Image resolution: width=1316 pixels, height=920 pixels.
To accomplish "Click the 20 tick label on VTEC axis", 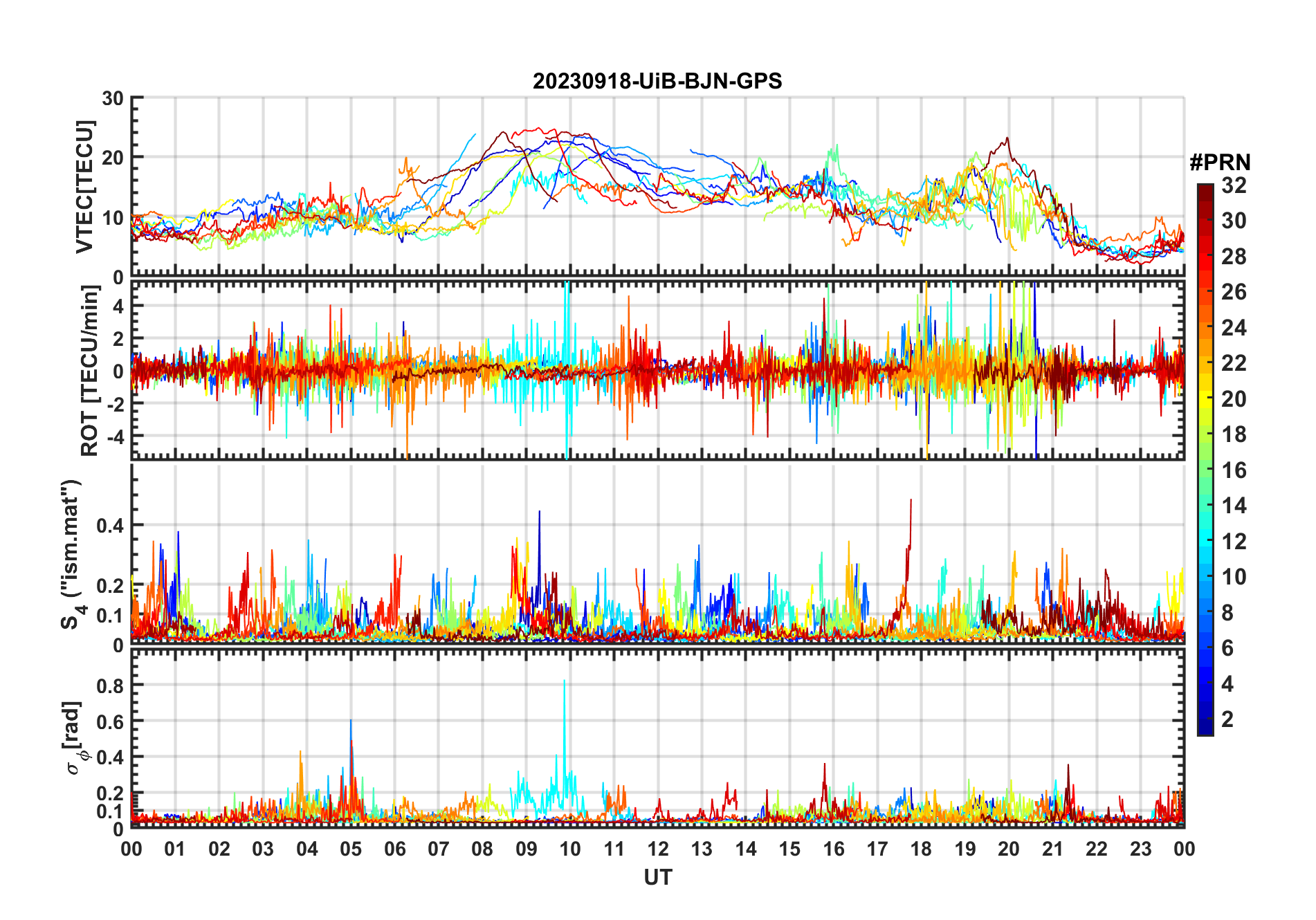I will [113, 158].
